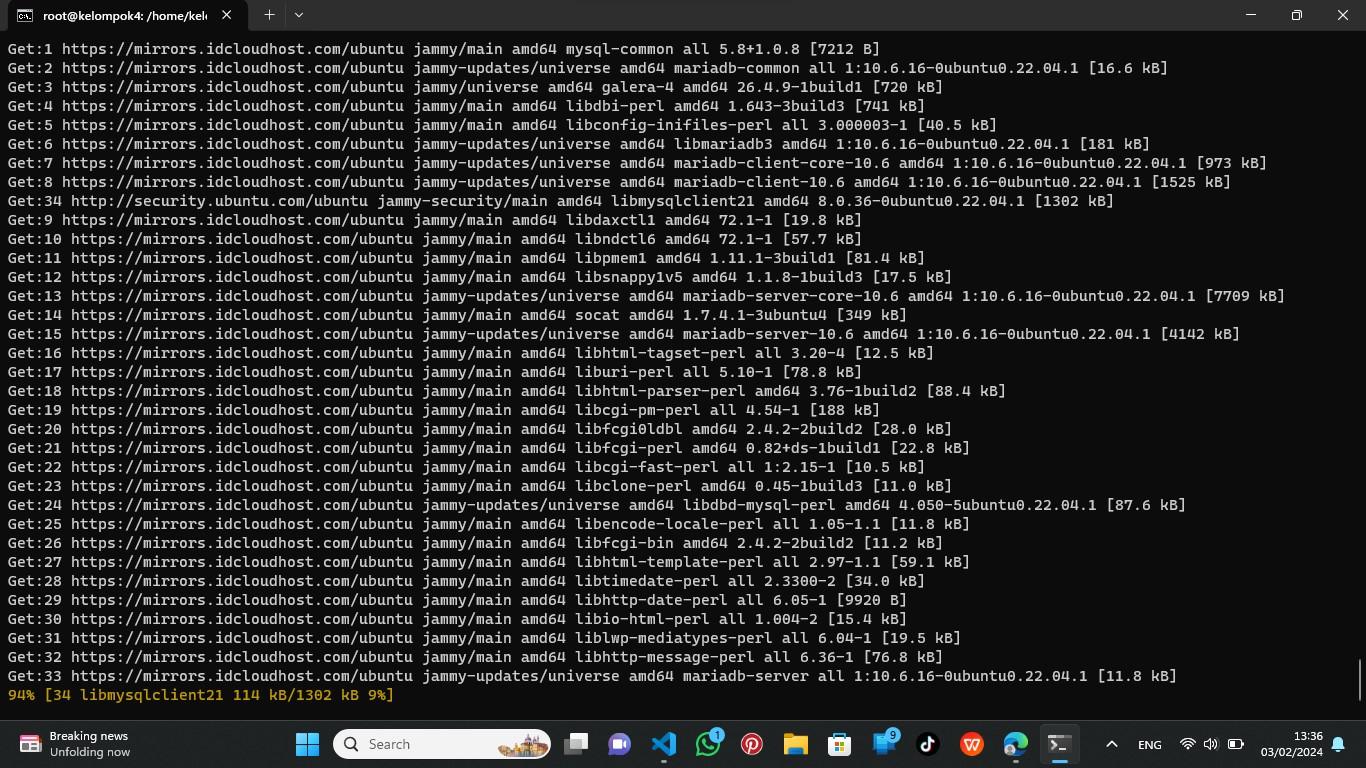Image resolution: width=1366 pixels, height=768 pixels.
Task: Click the Get:11 libpmem1 line
Action: point(466,258)
